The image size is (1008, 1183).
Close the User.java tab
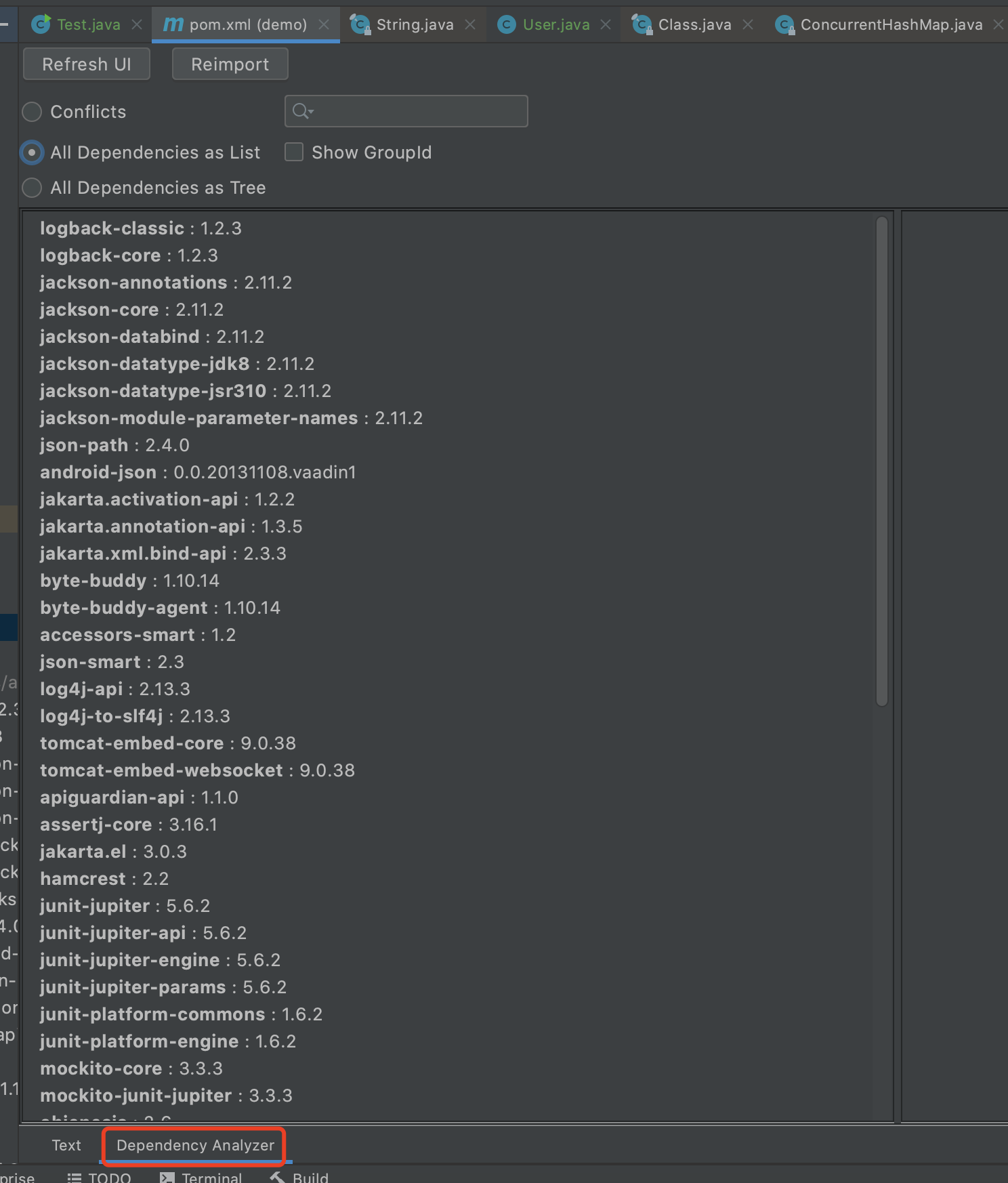point(606,25)
